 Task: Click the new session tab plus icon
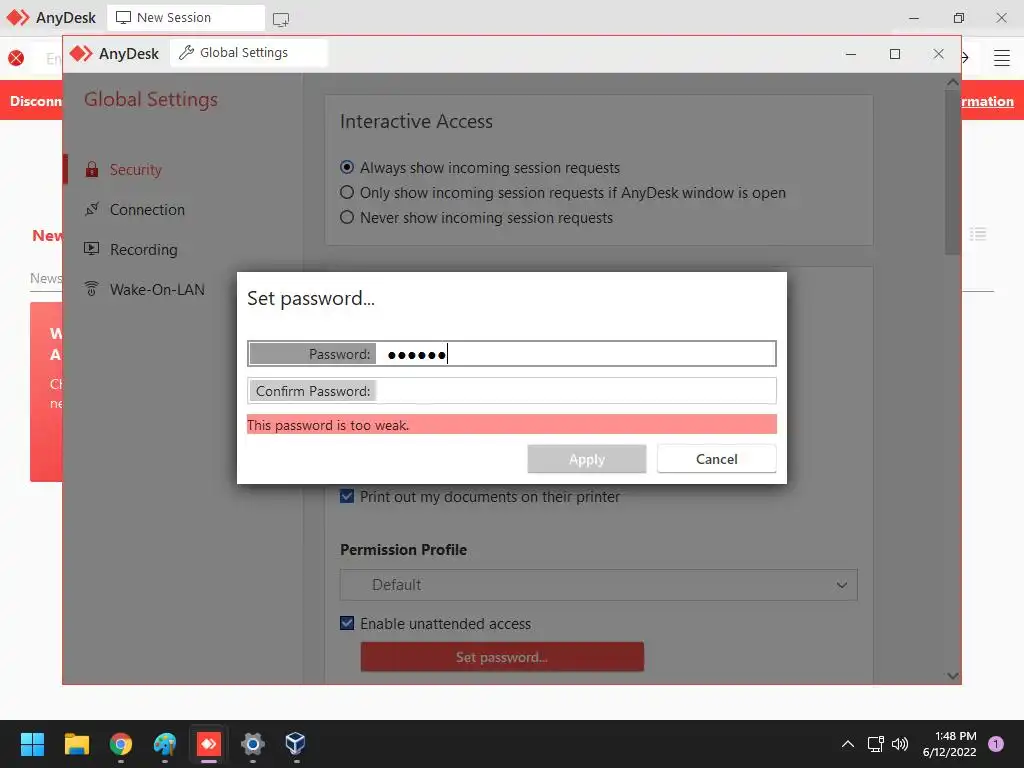point(281,19)
